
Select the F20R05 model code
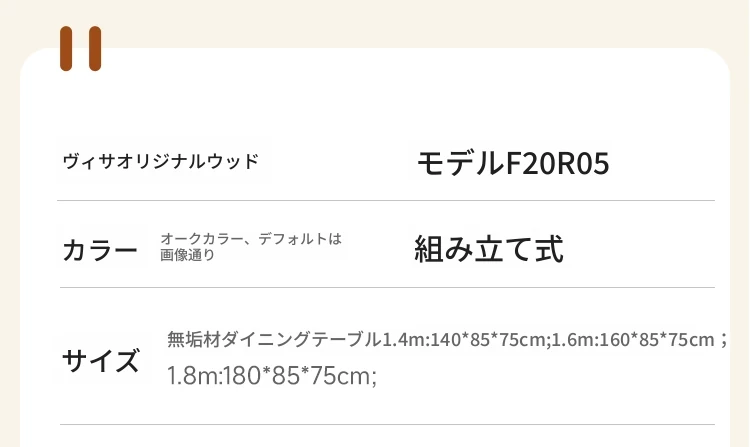tap(546, 163)
